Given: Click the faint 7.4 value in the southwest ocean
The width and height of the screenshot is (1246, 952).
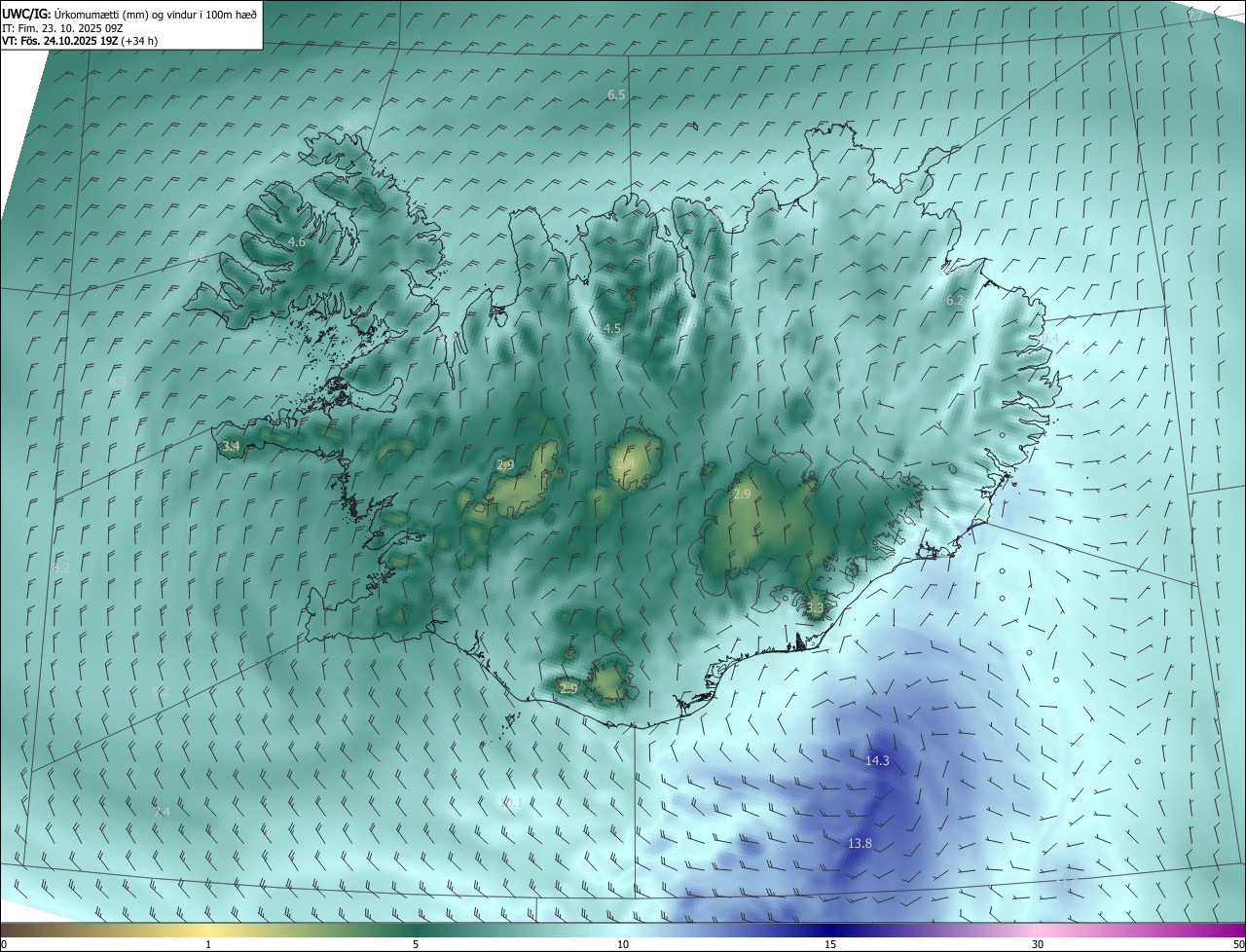Looking at the screenshot, I should click(x=162, y=812).
